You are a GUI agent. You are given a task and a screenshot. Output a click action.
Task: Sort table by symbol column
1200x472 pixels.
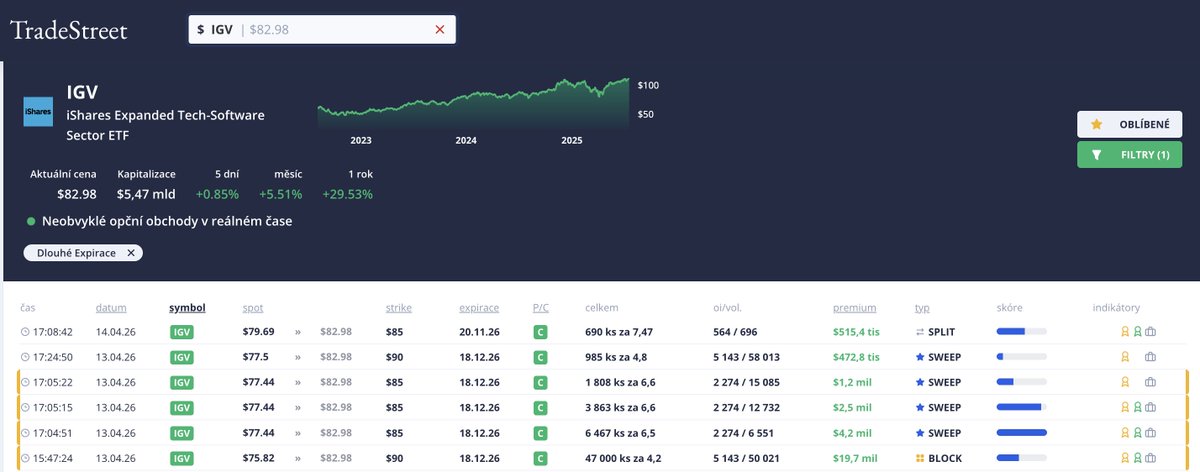[x=188, y=308]
